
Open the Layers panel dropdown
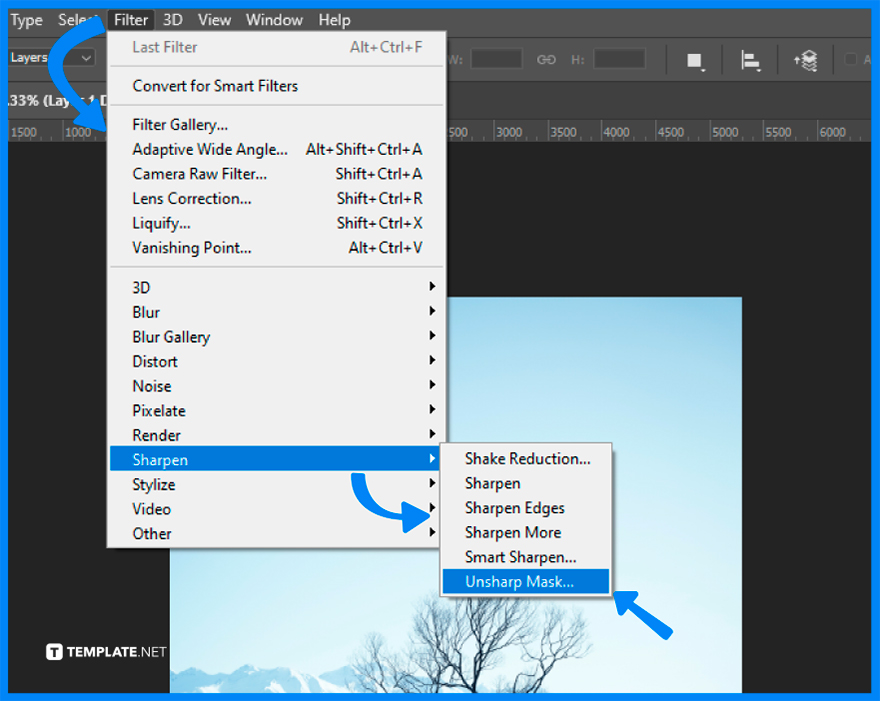[86, 58]
